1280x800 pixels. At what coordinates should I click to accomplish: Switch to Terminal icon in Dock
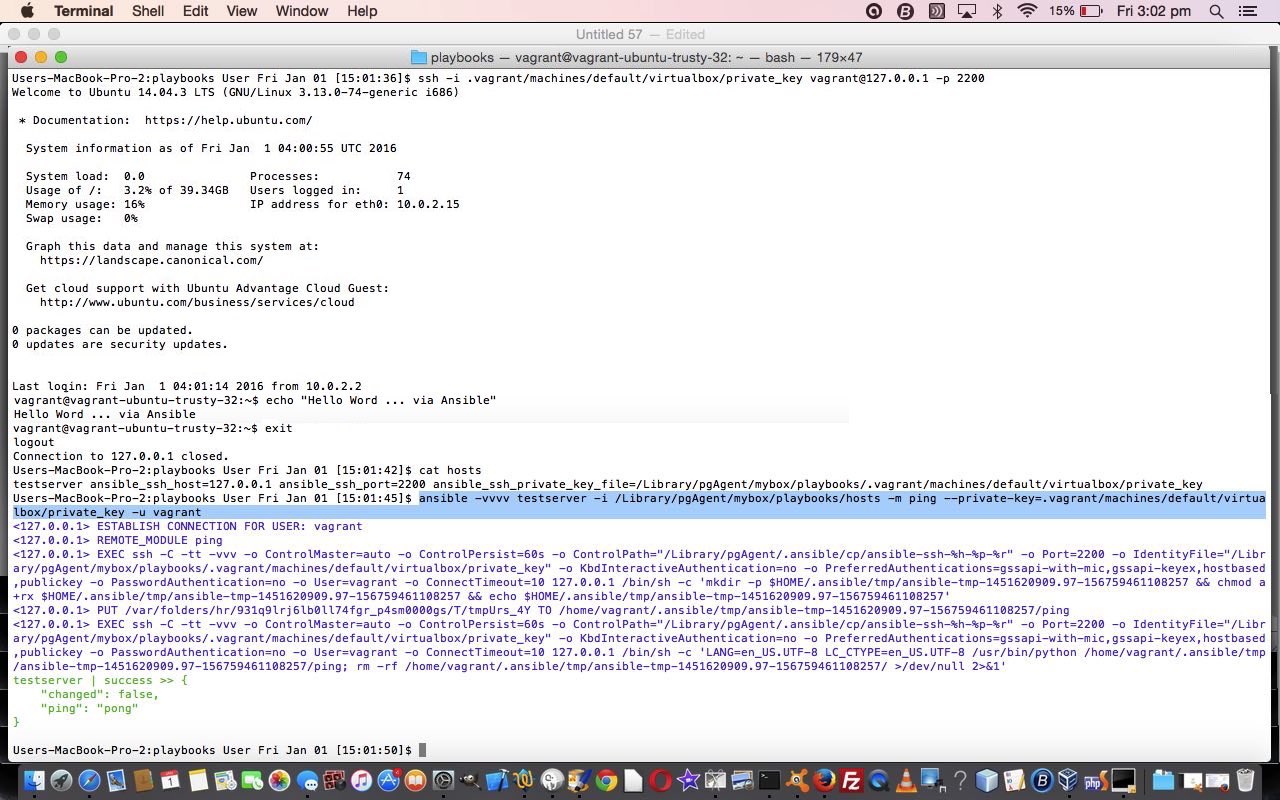[769, 780]
